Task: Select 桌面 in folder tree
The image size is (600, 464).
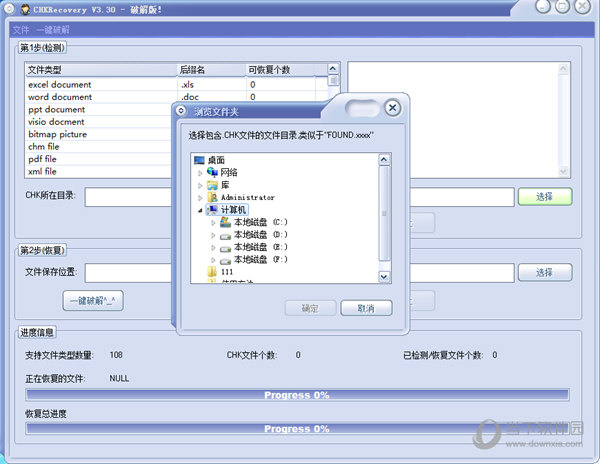Action: [x=216, y=160]
